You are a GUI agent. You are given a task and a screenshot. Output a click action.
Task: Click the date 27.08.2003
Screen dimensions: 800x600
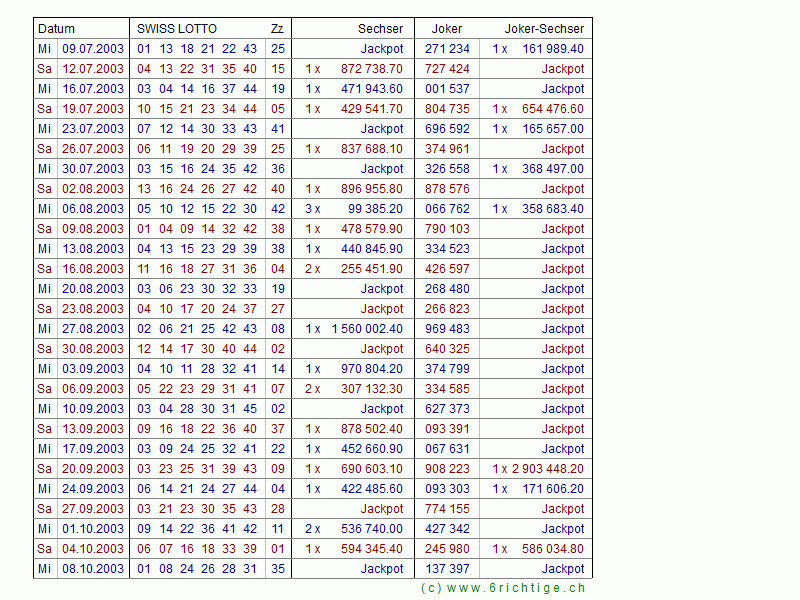[x=93, y=329]
